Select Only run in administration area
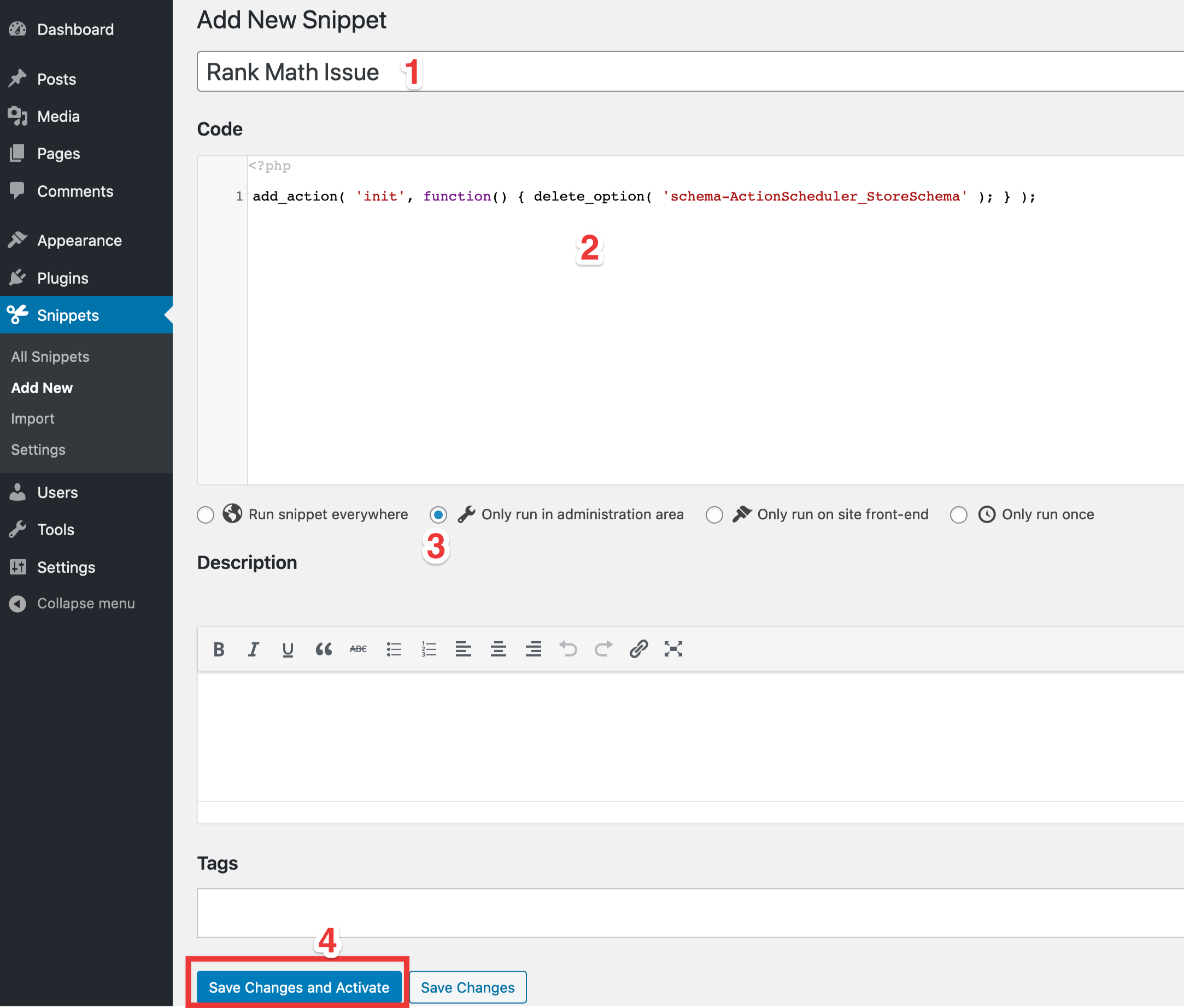 (x=438, y=515)
